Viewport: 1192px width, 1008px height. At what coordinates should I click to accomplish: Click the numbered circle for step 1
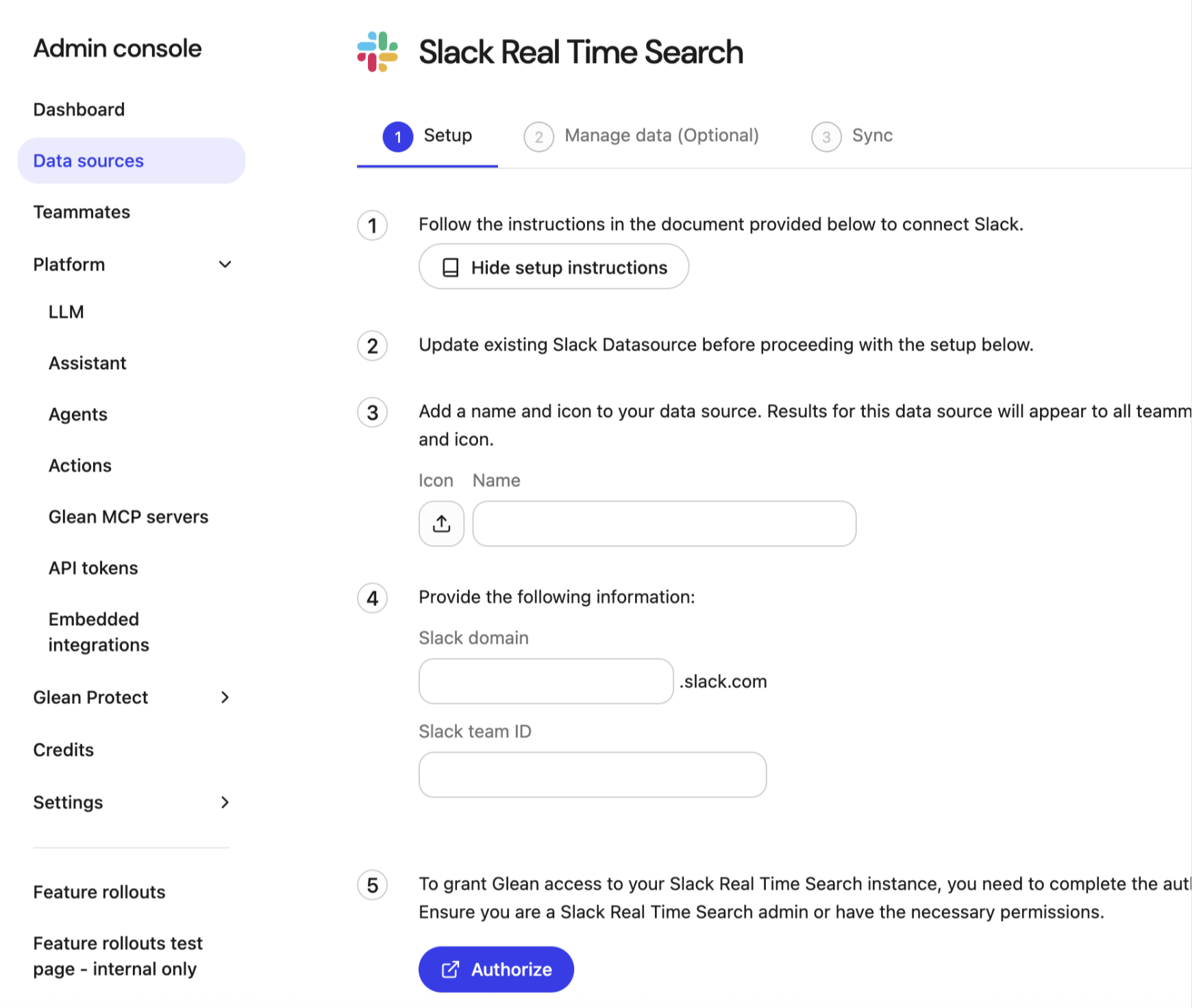[x=372, y=225]
